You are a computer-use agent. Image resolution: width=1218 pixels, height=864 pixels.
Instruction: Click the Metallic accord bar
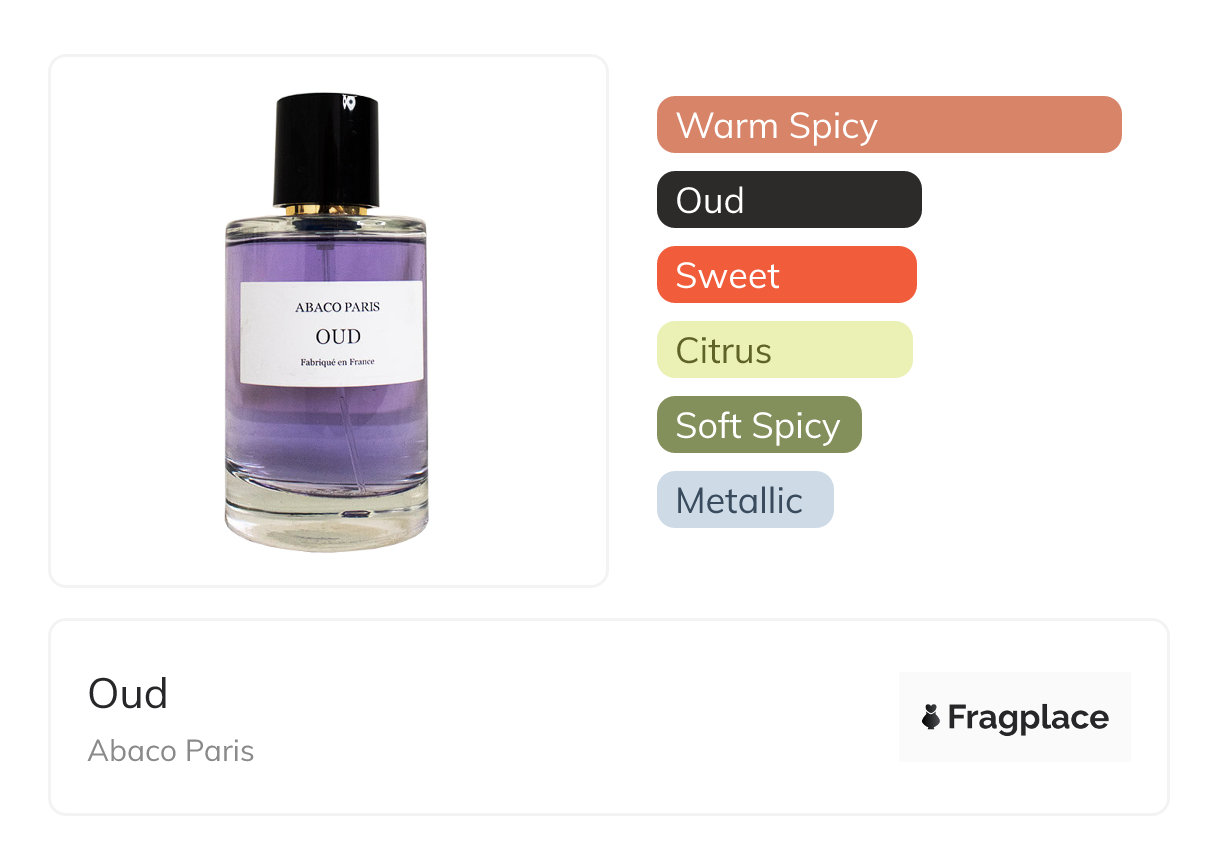(x=745, y=500)
